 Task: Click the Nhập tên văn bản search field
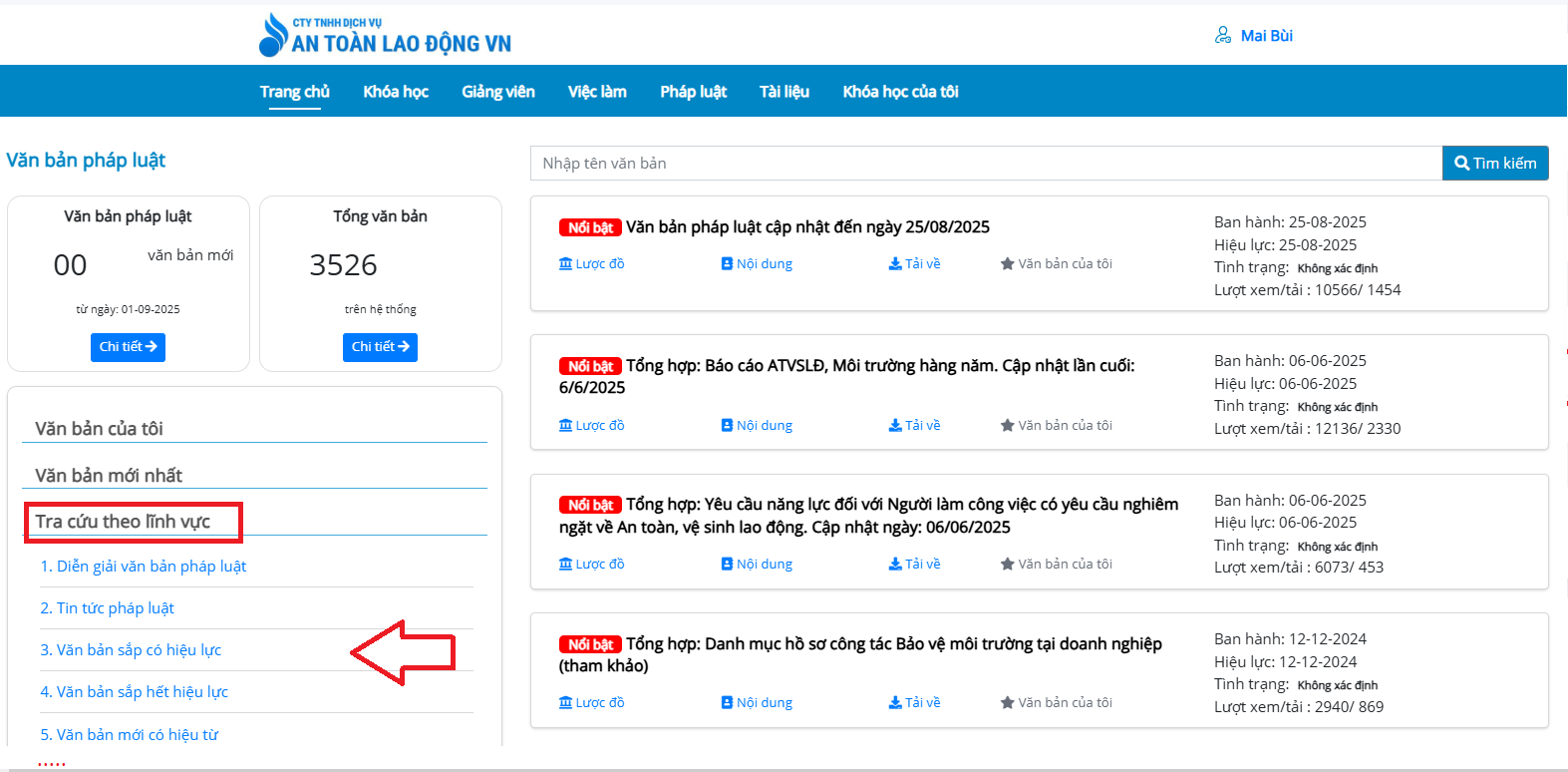point(985,164)
